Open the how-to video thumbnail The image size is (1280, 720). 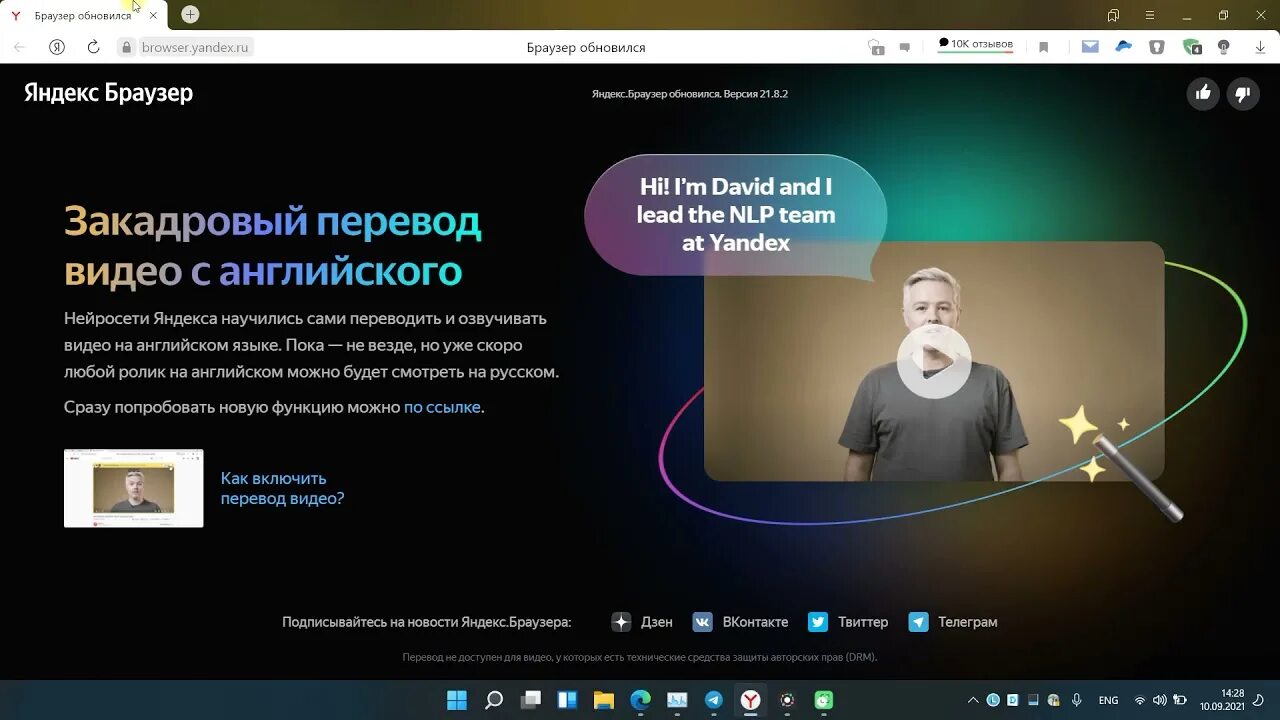[134, 488]
